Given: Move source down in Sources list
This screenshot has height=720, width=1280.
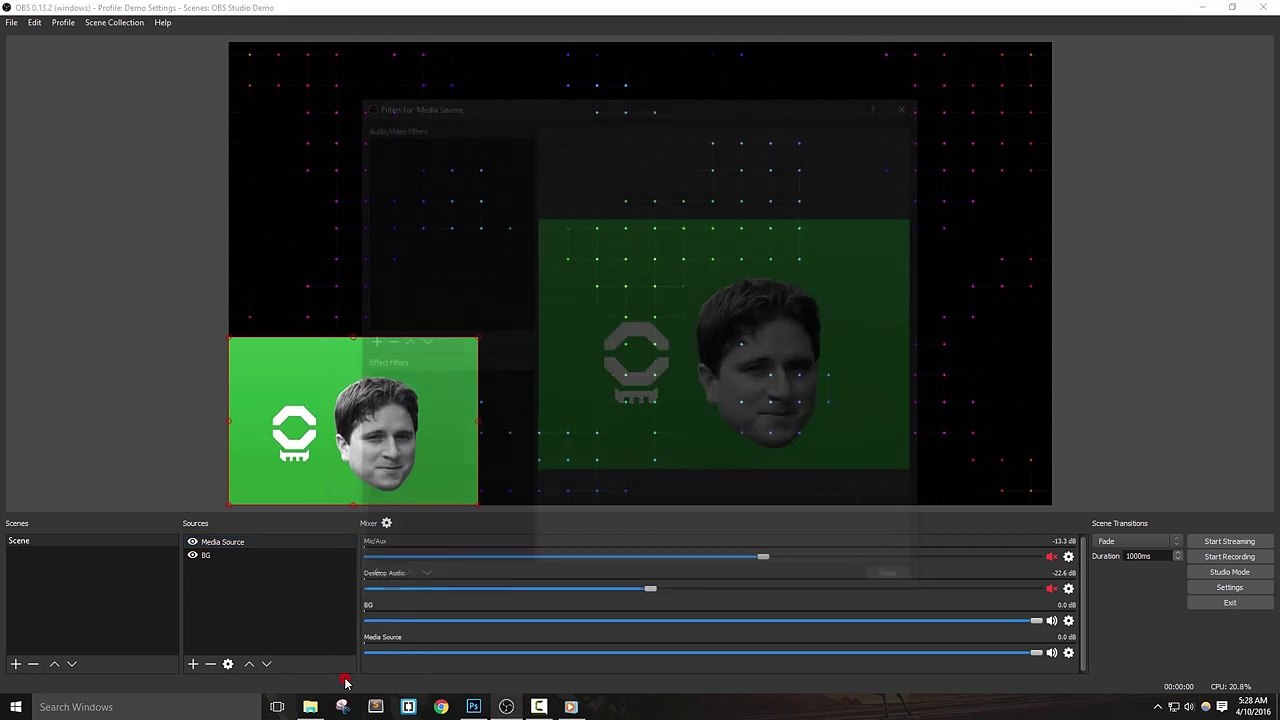Looking at the screenshot, I should pos(267,664).
